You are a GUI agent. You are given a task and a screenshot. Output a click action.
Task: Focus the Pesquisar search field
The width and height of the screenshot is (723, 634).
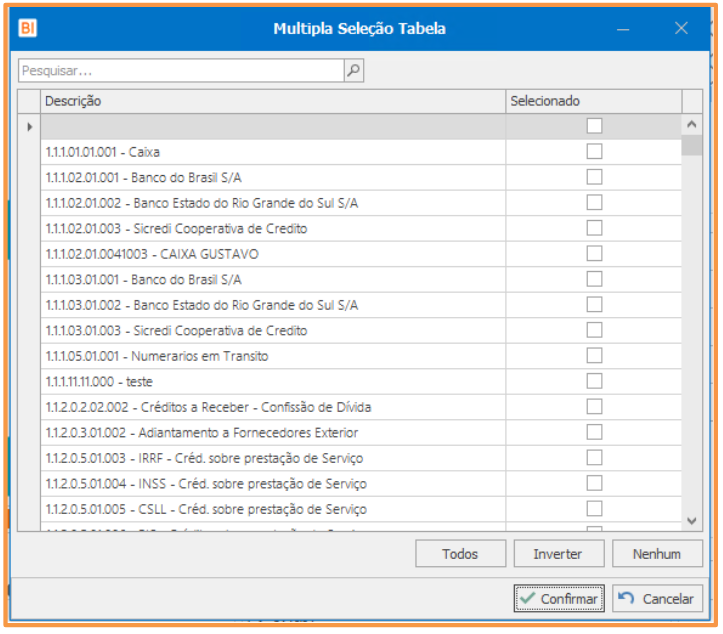pos(181,71)
